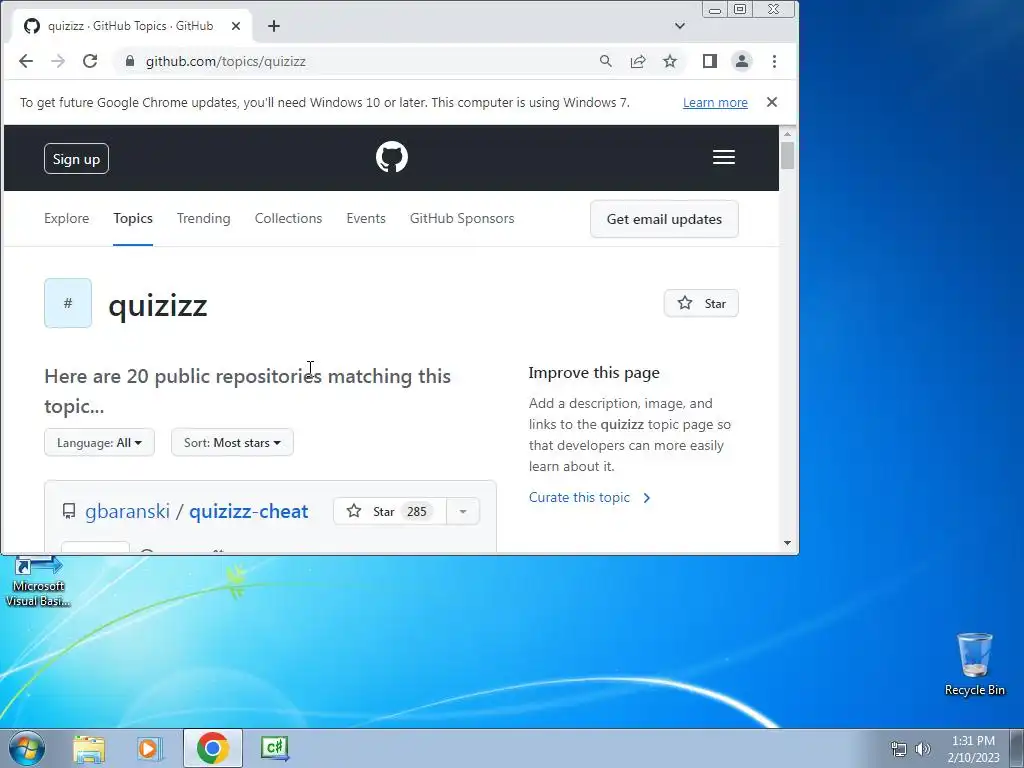
Task: Click the scrollbar up arrow
Action: click(x=787, y=134)
